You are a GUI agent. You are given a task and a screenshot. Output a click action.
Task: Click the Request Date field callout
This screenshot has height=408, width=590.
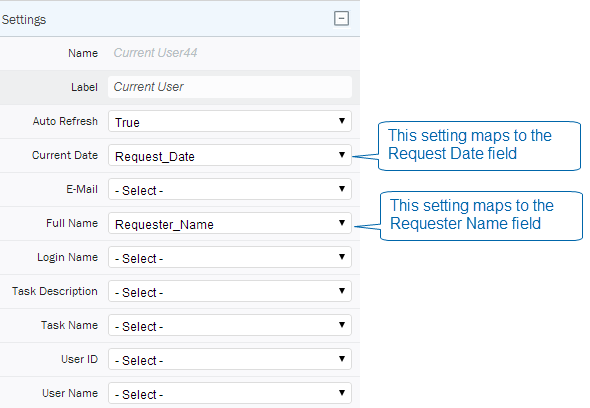pyautogui.click(x=479, y=146)
